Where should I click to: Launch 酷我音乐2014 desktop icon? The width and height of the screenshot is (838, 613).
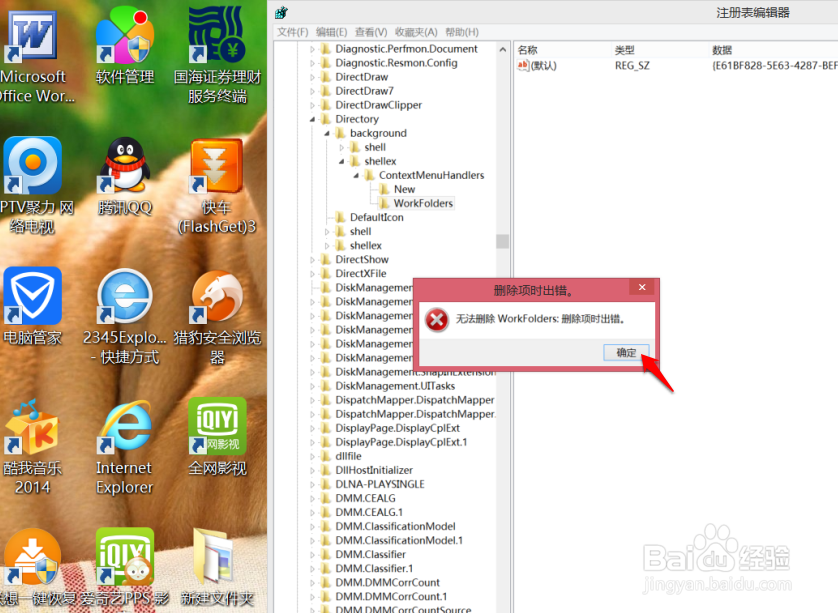click(x=32, y=428)
